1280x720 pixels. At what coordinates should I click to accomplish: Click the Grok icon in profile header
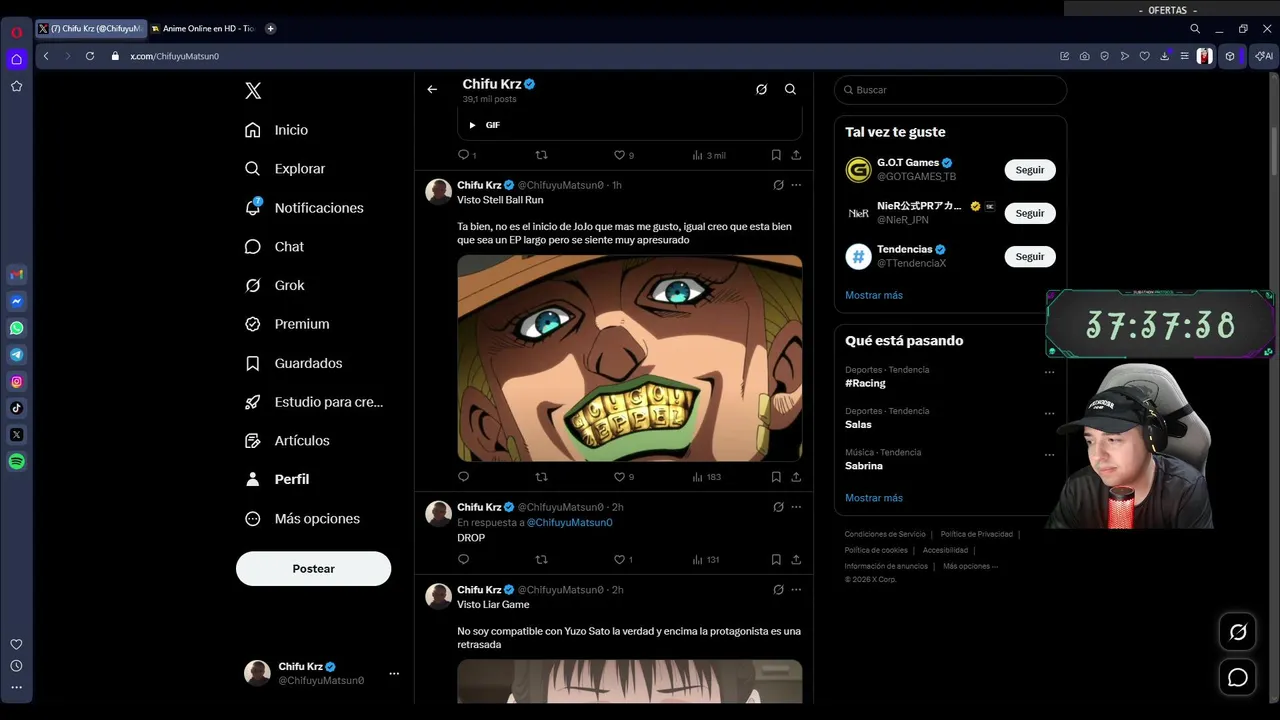(x=761, y=89)
